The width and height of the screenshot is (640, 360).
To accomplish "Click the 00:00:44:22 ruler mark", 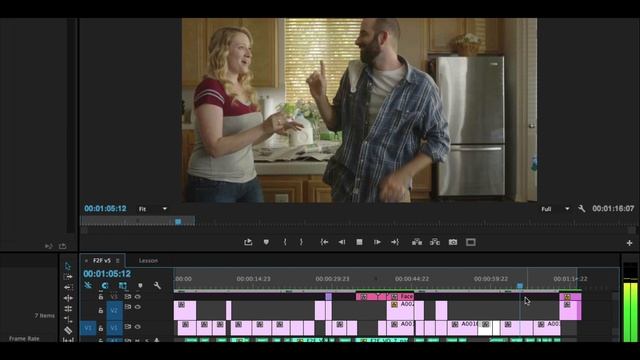I will (x=412, y=279).
